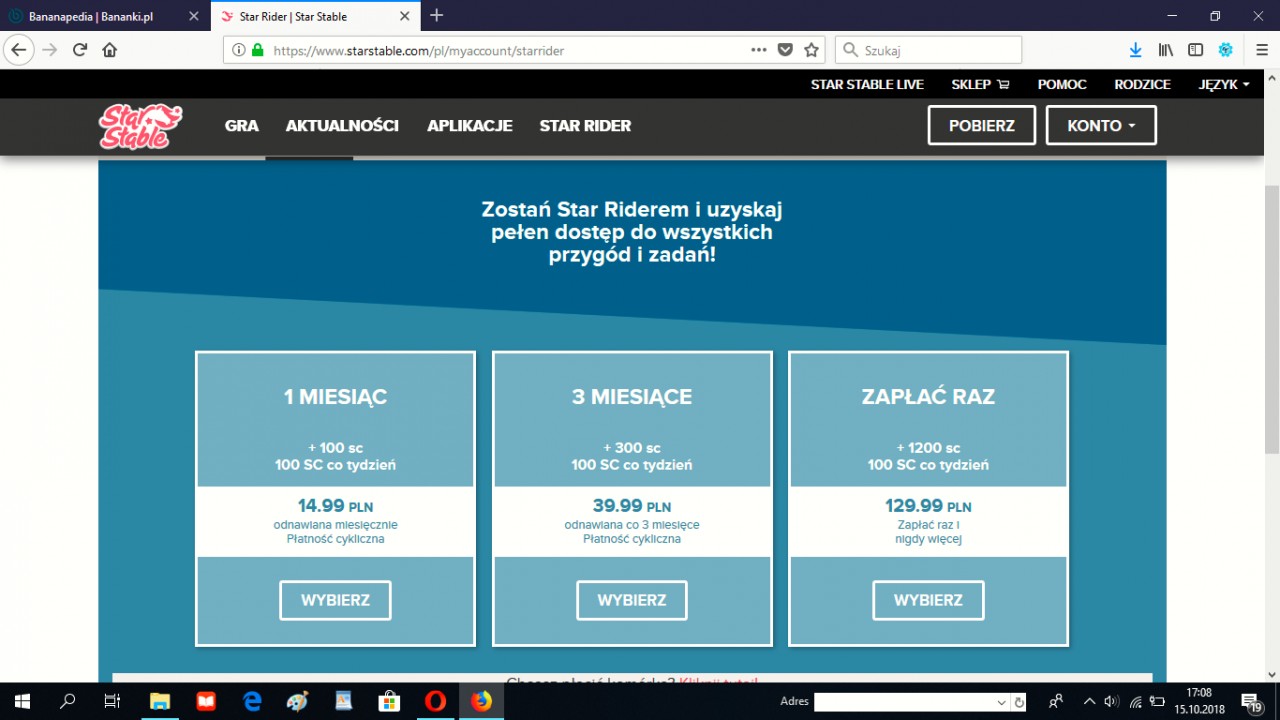Open the SKLEP shop link

click(x=980, y=84)
